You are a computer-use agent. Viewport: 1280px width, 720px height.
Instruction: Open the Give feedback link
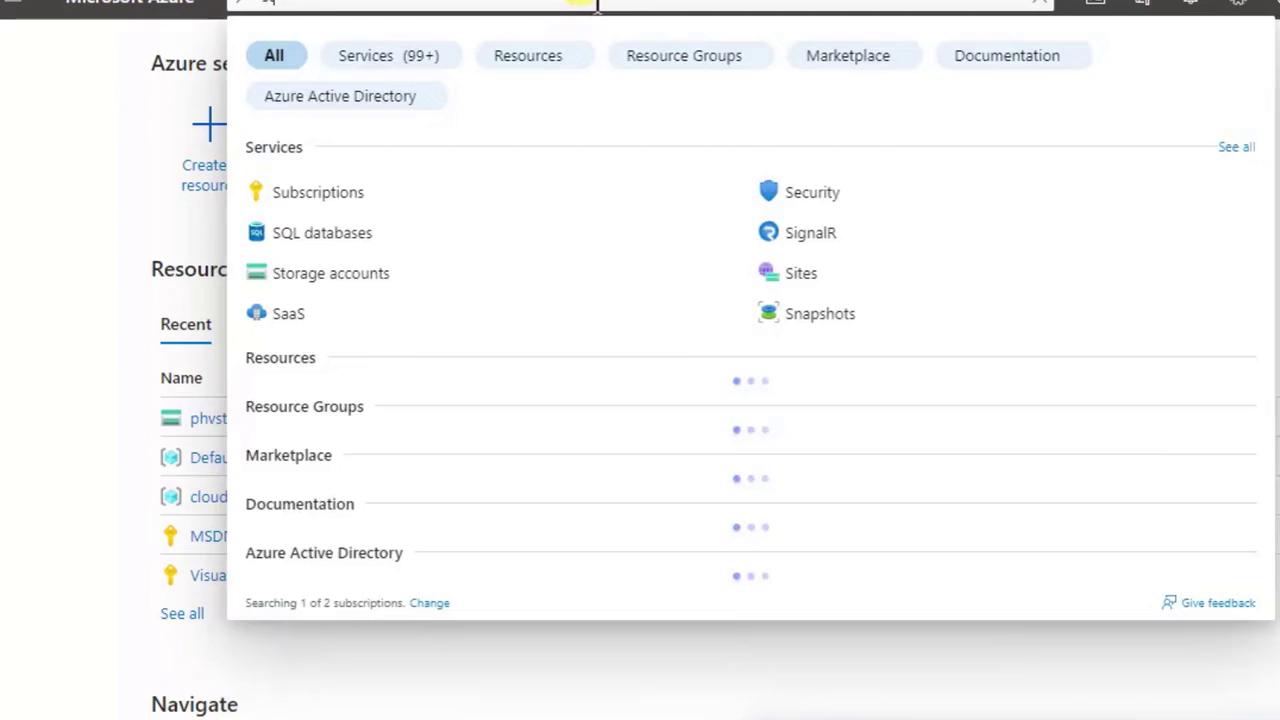coord(1208,603)
